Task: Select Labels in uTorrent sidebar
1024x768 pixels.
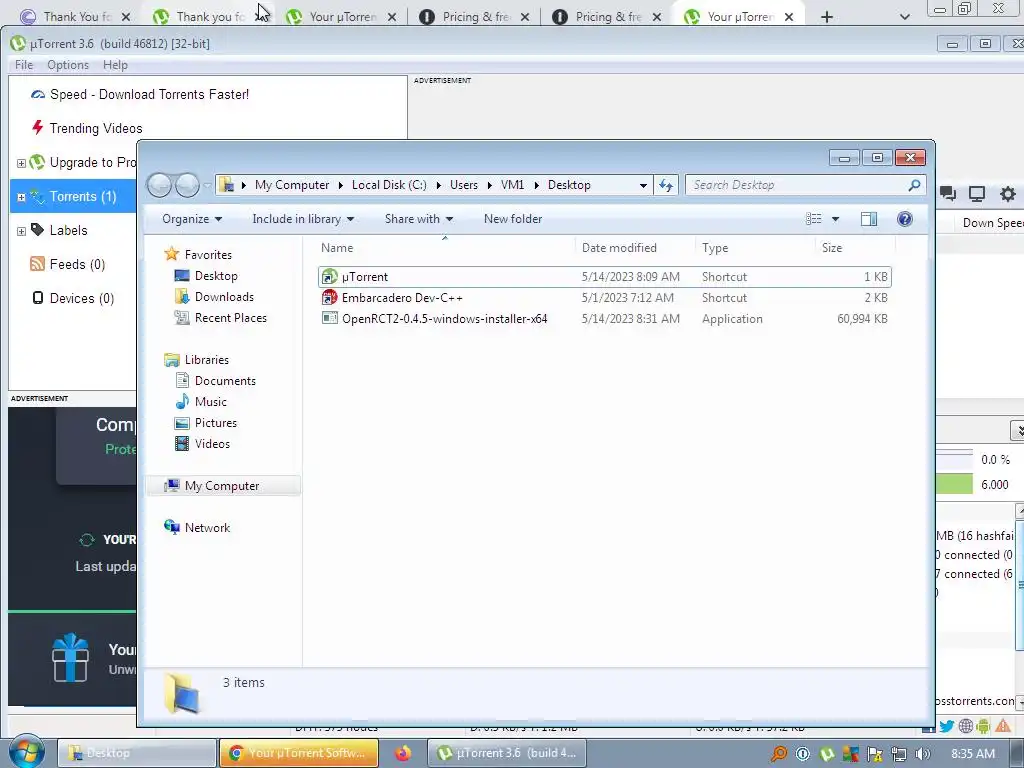Action: [x=68, y=231]
